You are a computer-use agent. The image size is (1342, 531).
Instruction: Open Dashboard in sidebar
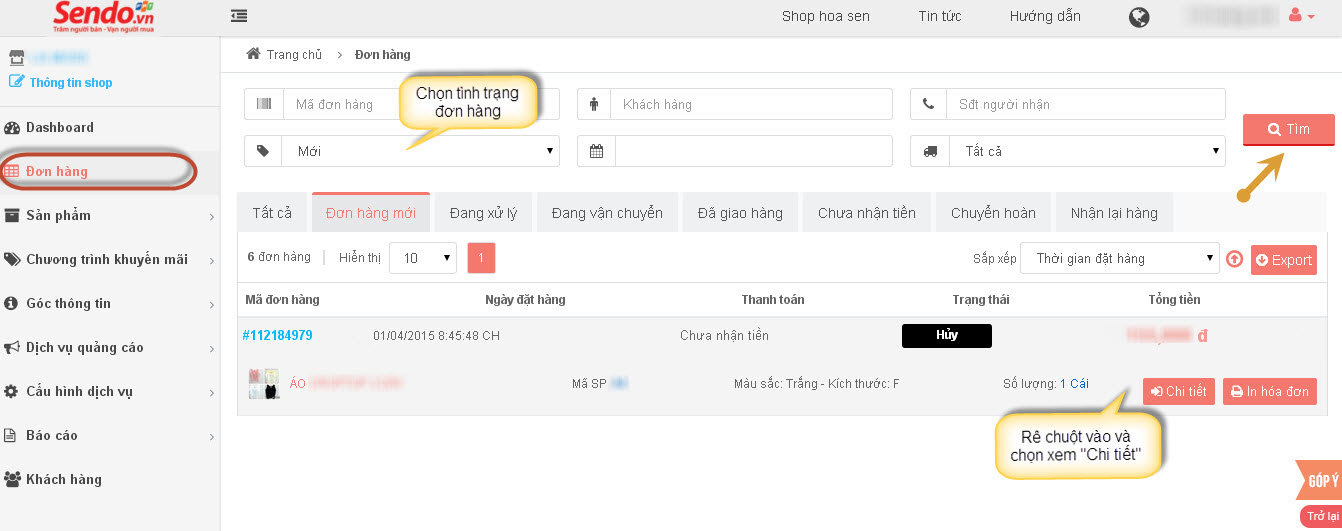60,127
